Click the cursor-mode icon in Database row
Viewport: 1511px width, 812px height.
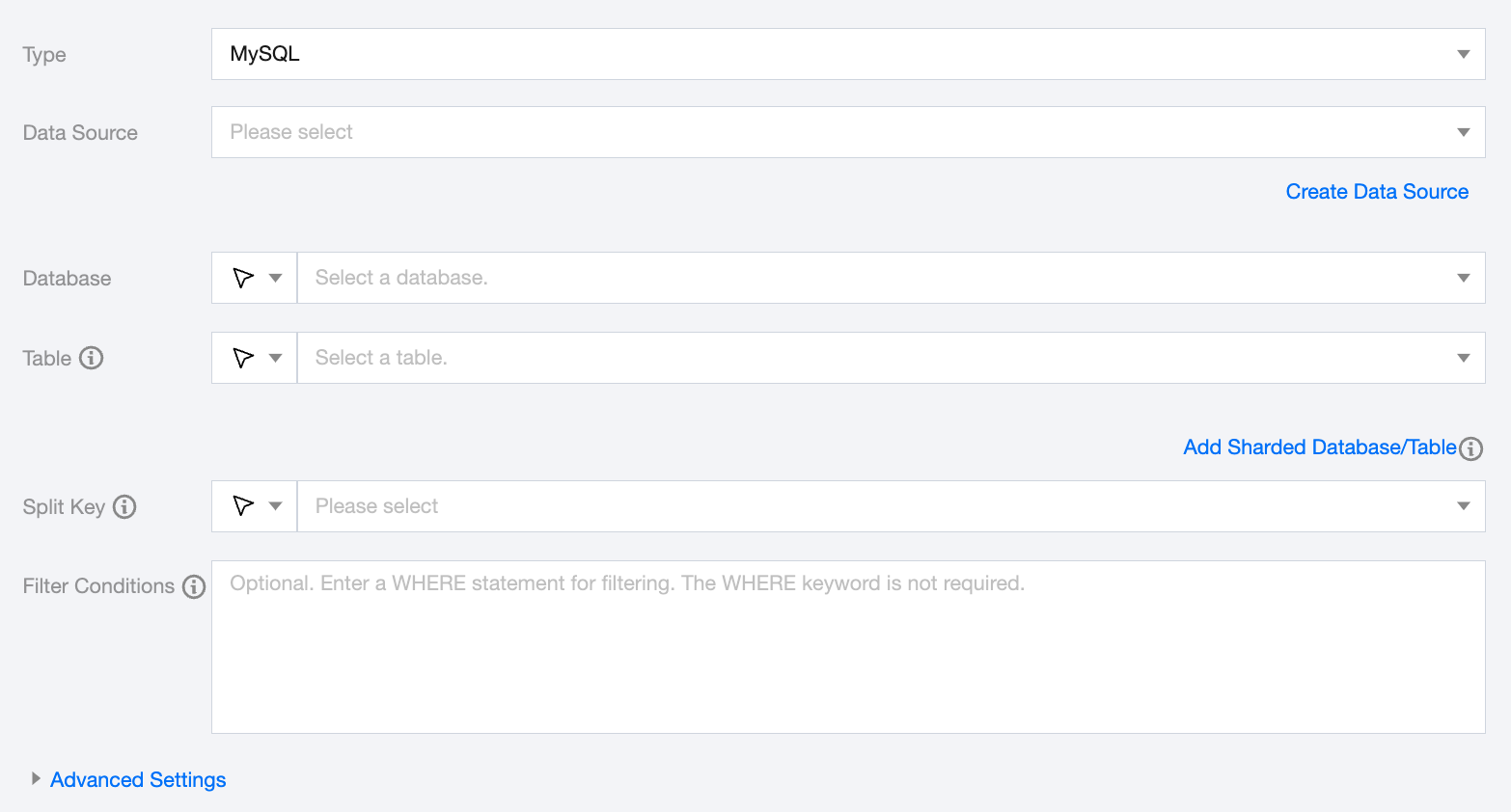click(x=243, y=278)
